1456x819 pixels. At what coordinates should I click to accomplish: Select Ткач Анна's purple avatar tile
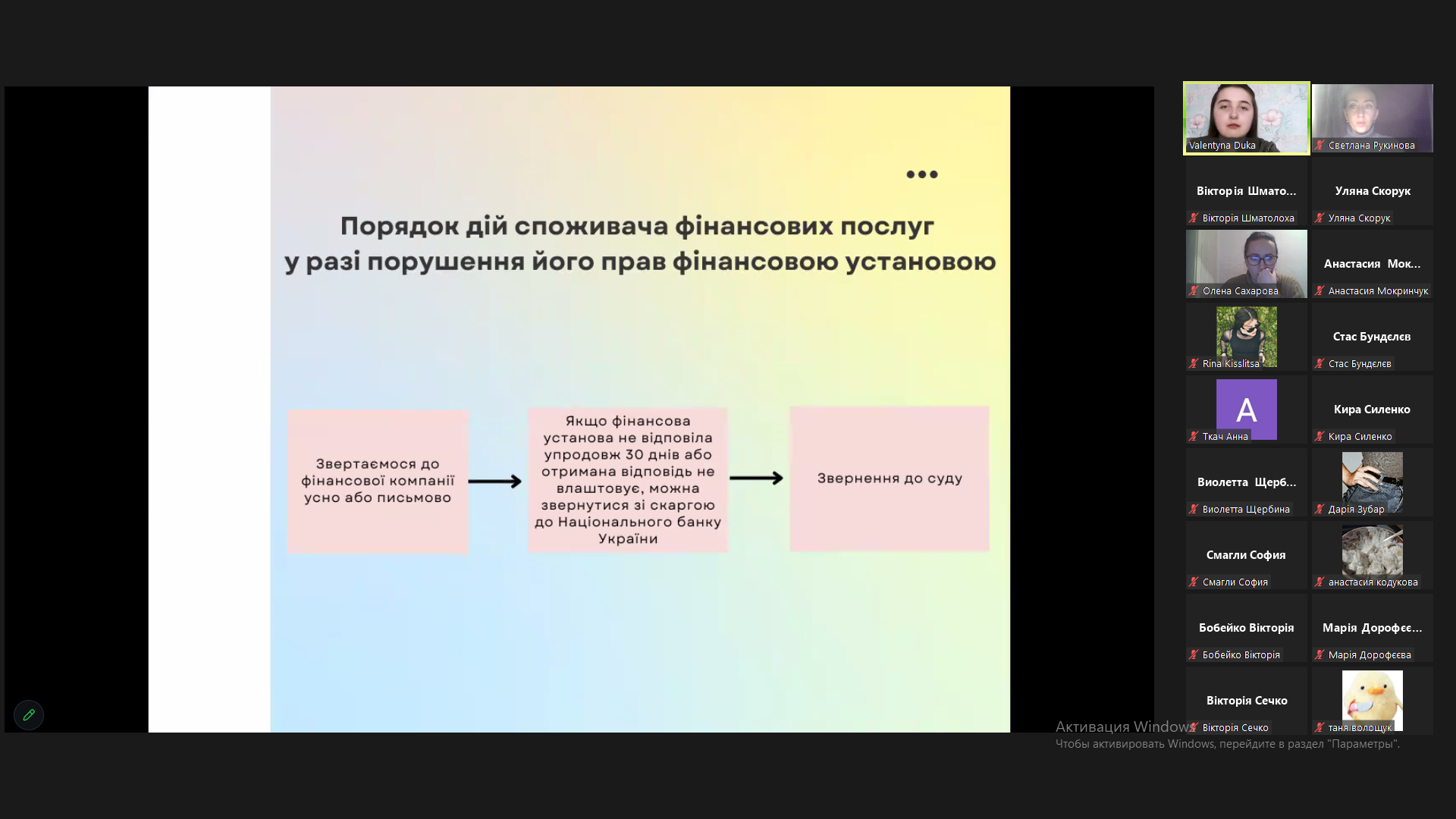[x=1247, y=409]
